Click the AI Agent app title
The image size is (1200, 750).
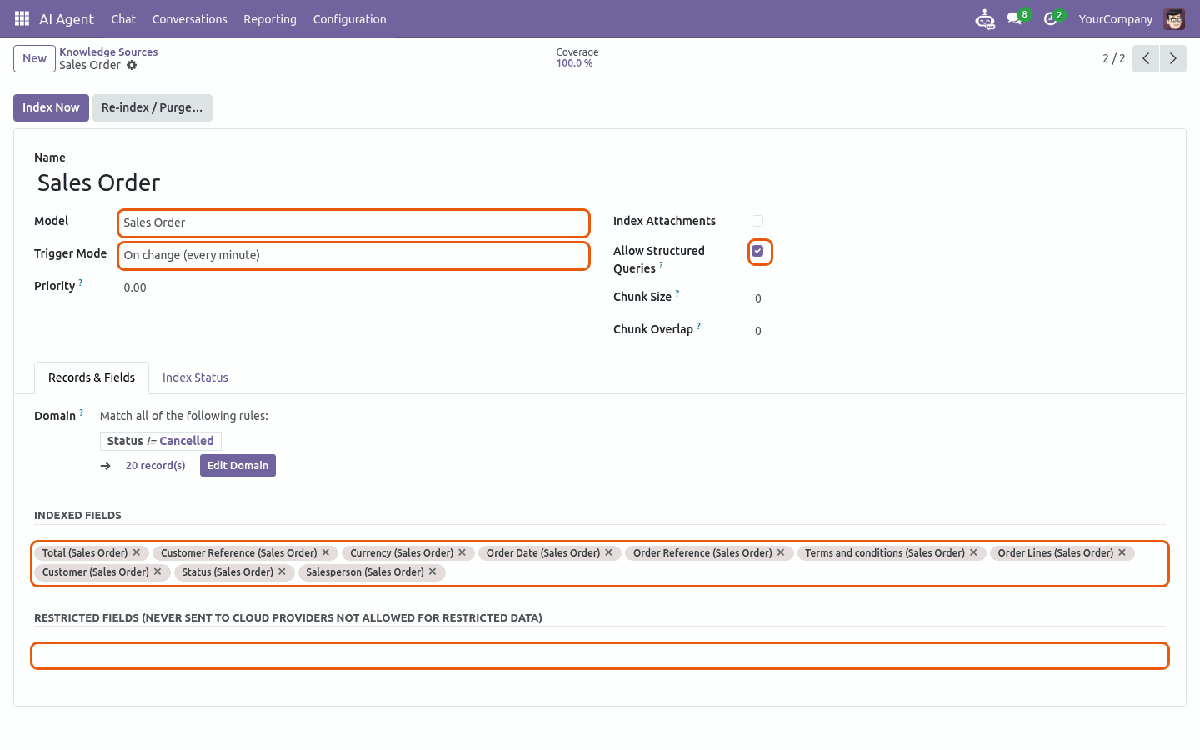click(66, 19)
